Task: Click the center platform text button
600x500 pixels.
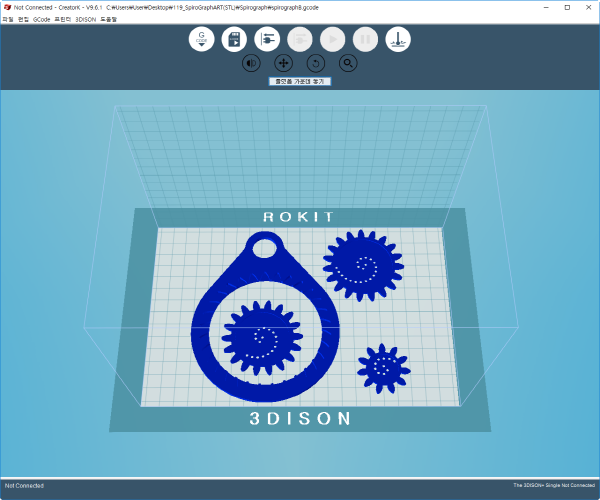Action: click(x=300, y=81)
